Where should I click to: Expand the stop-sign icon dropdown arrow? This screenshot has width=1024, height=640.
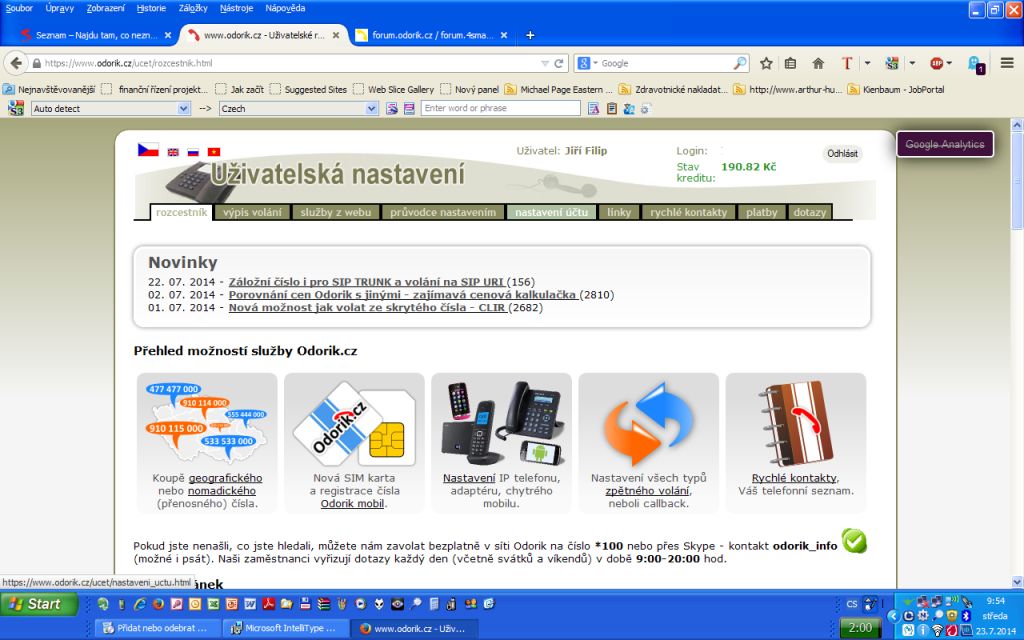pyautogui.click(x=949, y=63)
